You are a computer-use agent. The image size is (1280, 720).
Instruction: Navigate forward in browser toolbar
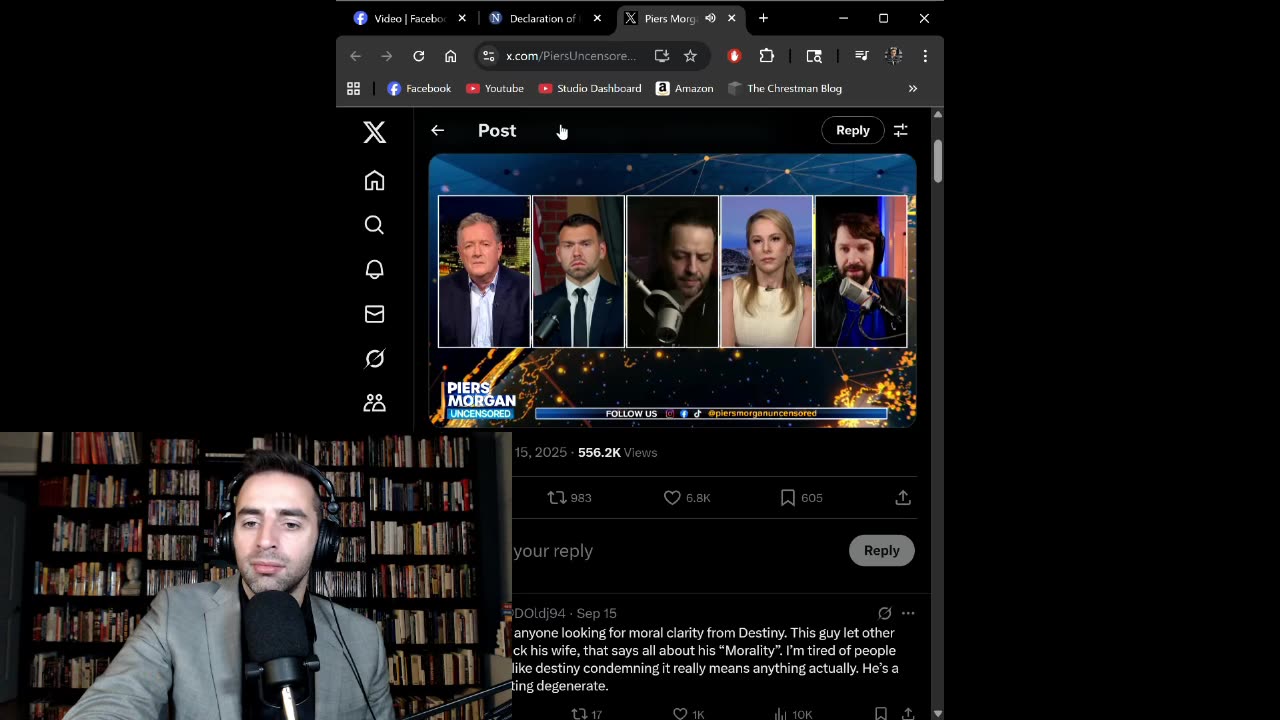coord(387,56)
